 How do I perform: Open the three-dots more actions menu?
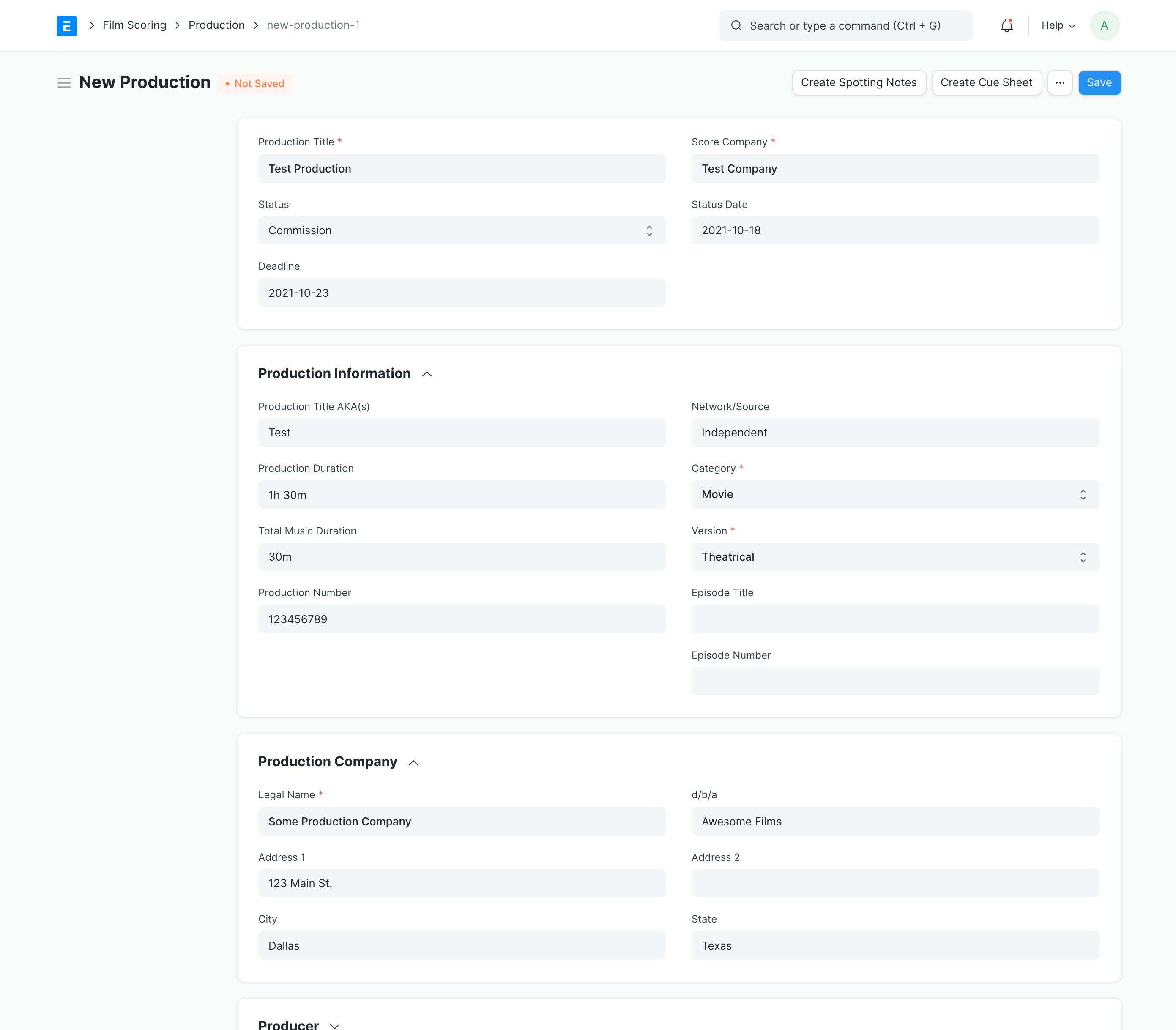click(x=1060, y=83)
